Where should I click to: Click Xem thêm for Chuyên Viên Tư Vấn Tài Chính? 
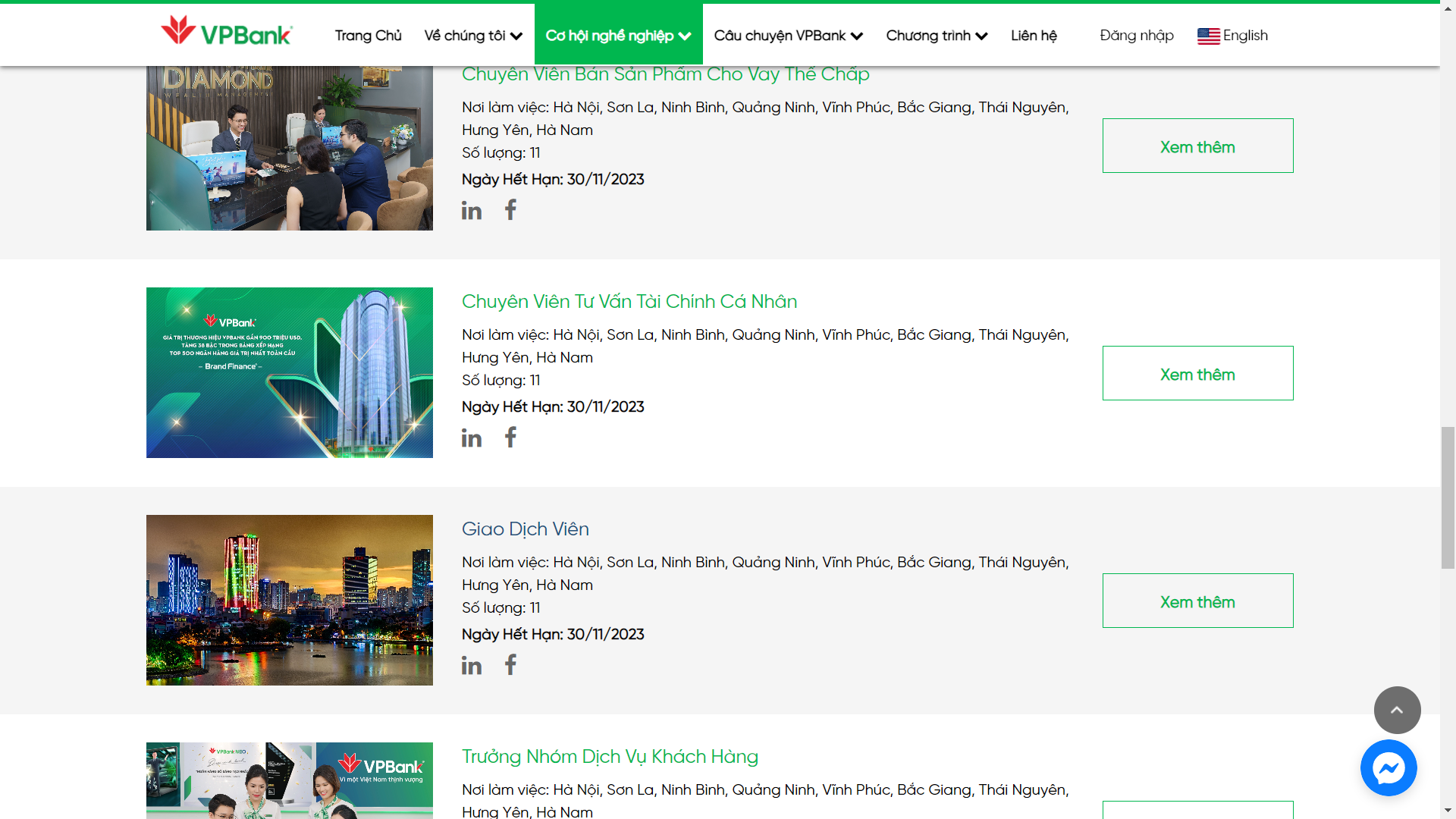[x=1198, y=373]
